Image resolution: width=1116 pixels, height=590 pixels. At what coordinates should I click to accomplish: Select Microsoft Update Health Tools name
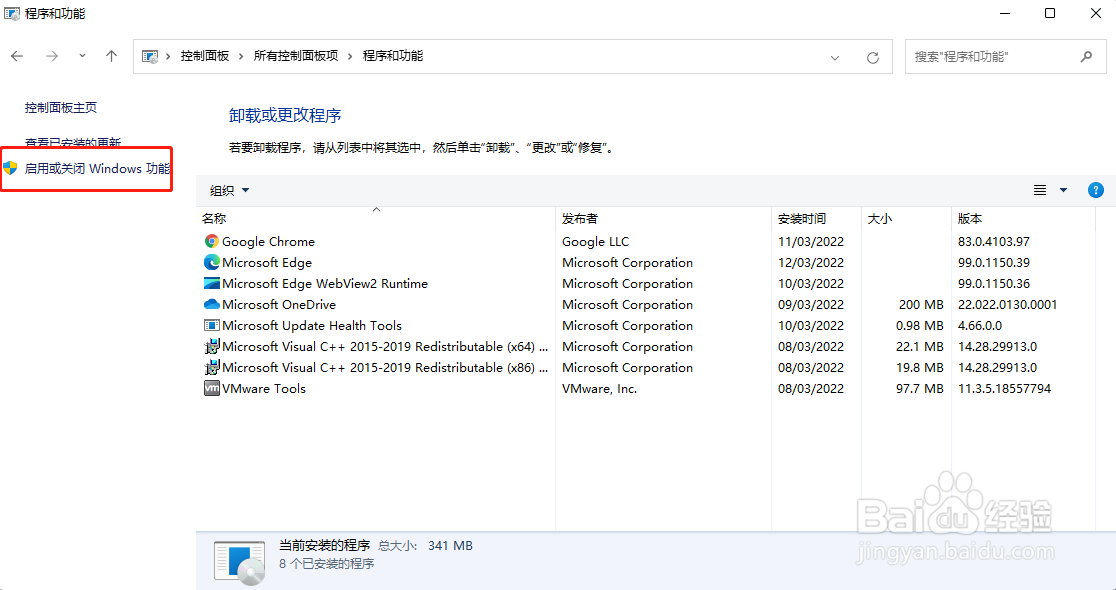click(x=312, y=325)
